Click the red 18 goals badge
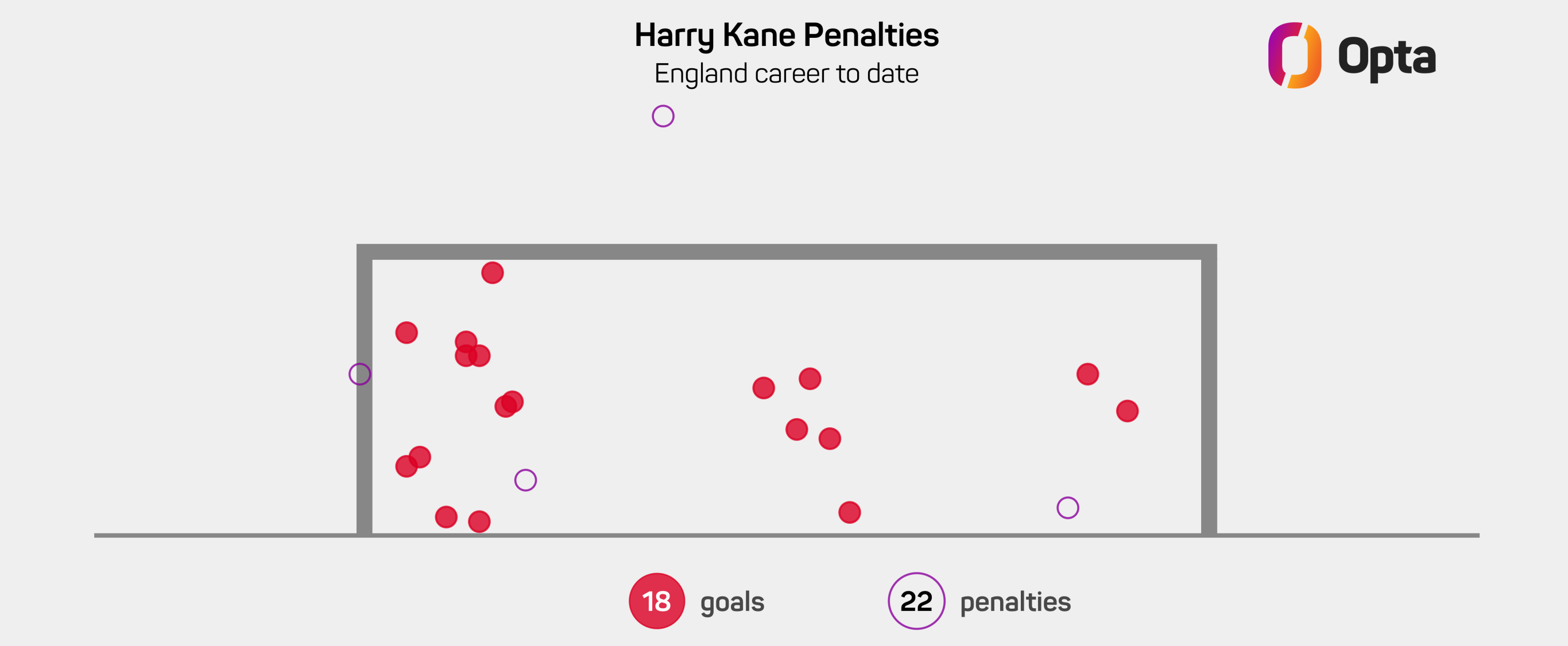This screenshot has height=646, width=1568. pyautogui.click(x=657, y=601)
